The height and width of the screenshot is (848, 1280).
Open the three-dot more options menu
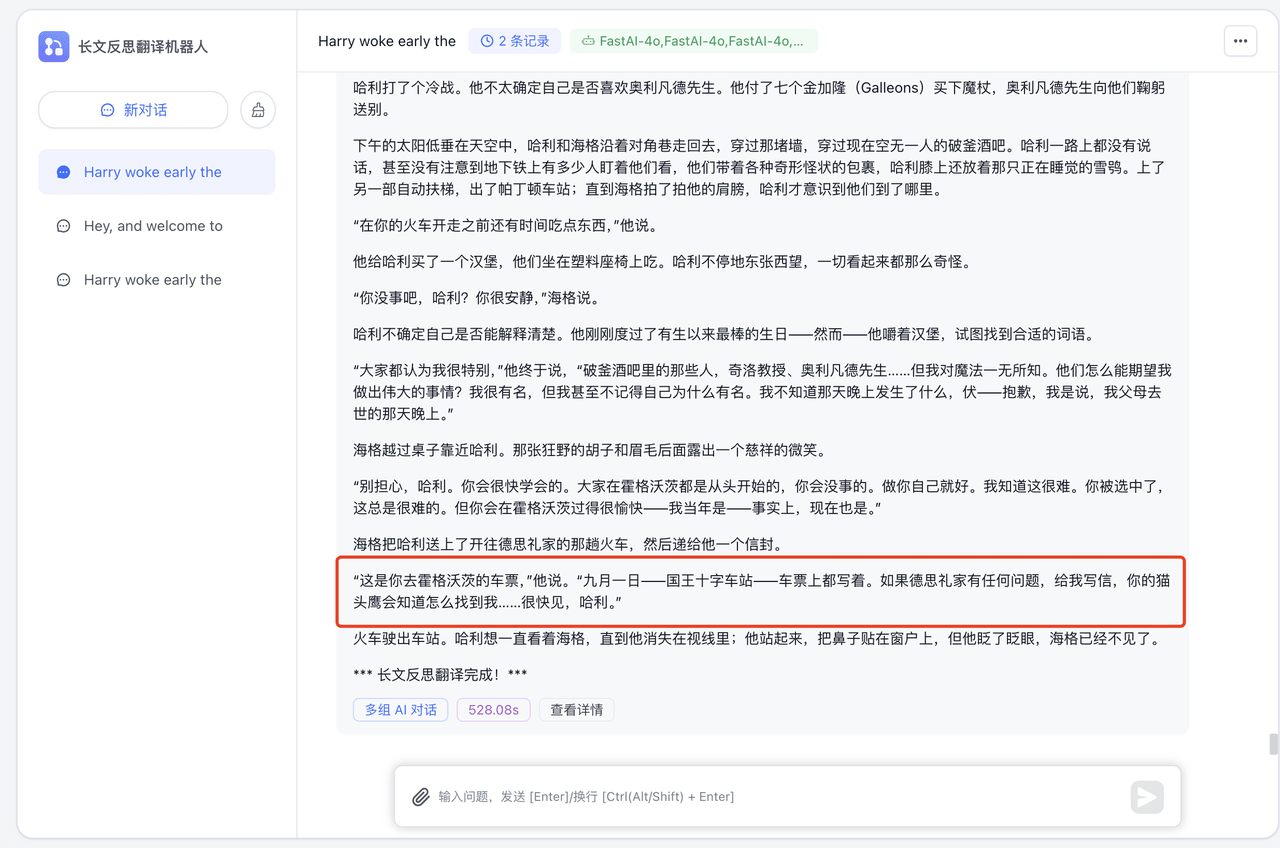click(1240, 41)
